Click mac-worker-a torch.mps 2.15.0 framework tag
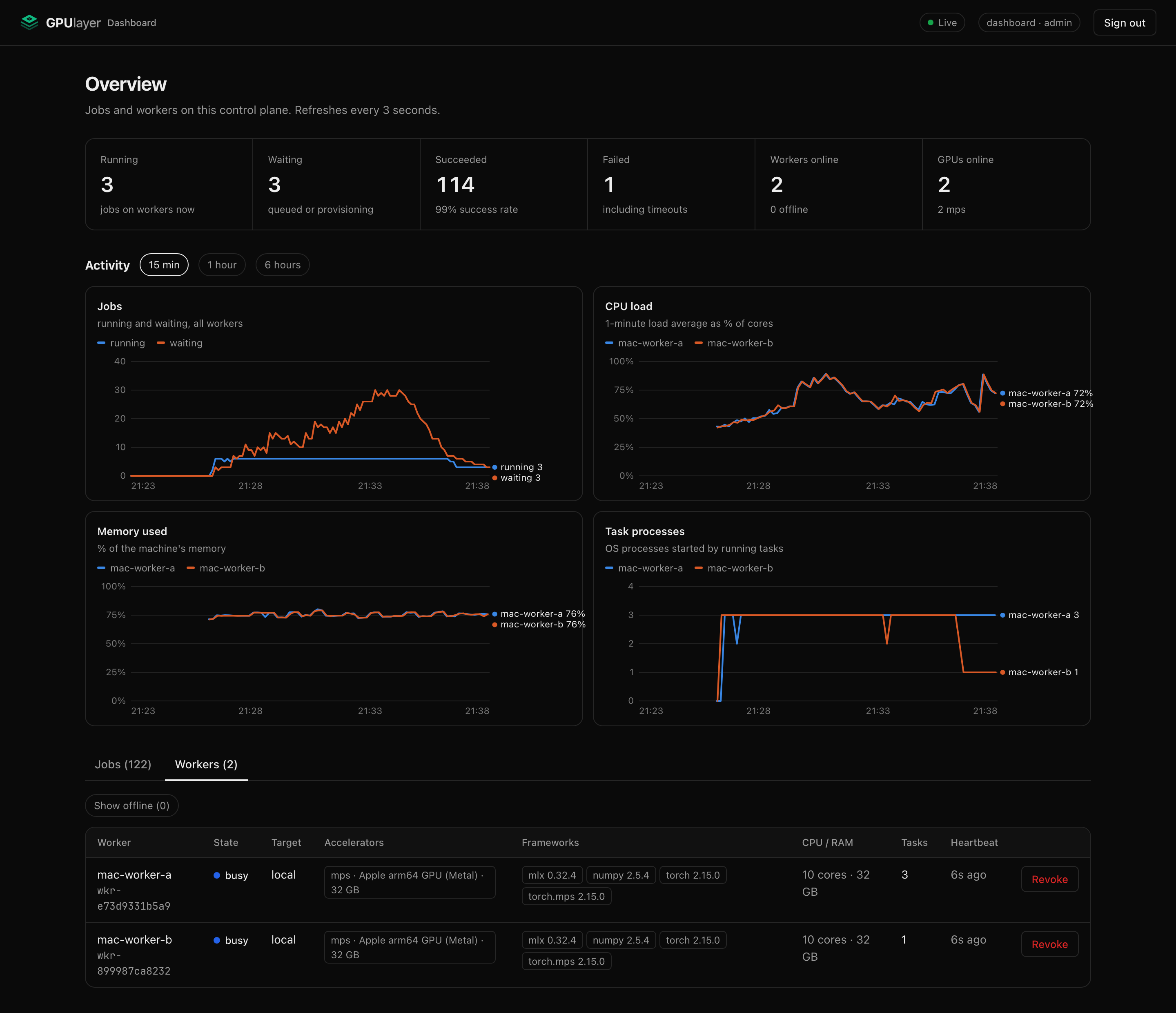Screen dimensions: 1176x1013 coord(566,896)
